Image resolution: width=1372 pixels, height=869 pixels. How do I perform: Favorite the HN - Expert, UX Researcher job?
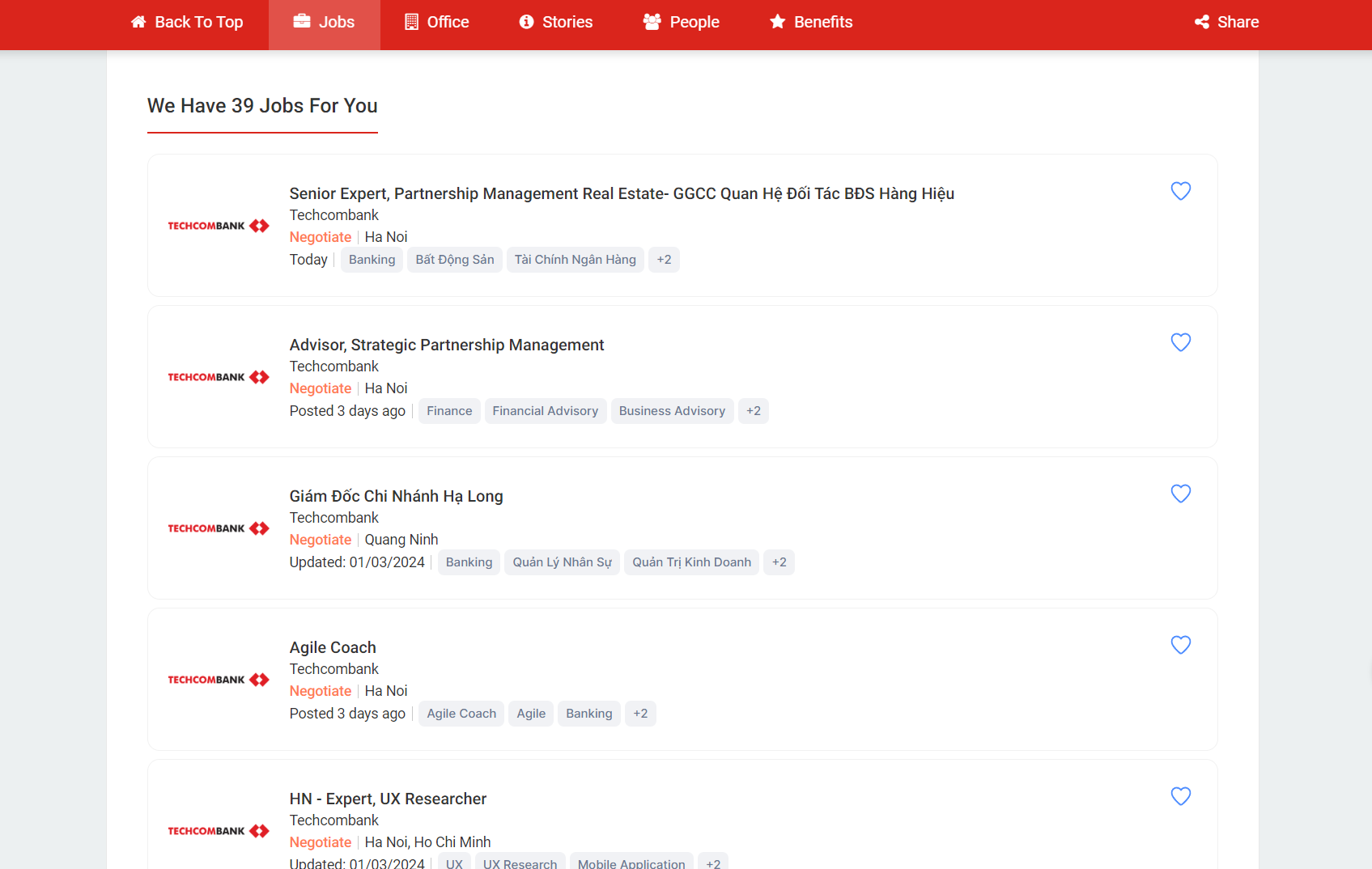pyautogui.click(x=1181, y=796)
